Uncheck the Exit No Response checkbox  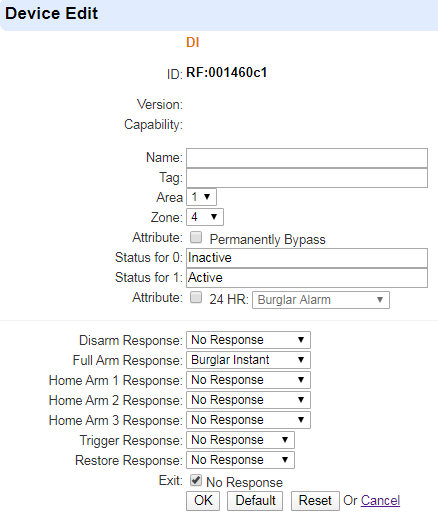[196, 480]
